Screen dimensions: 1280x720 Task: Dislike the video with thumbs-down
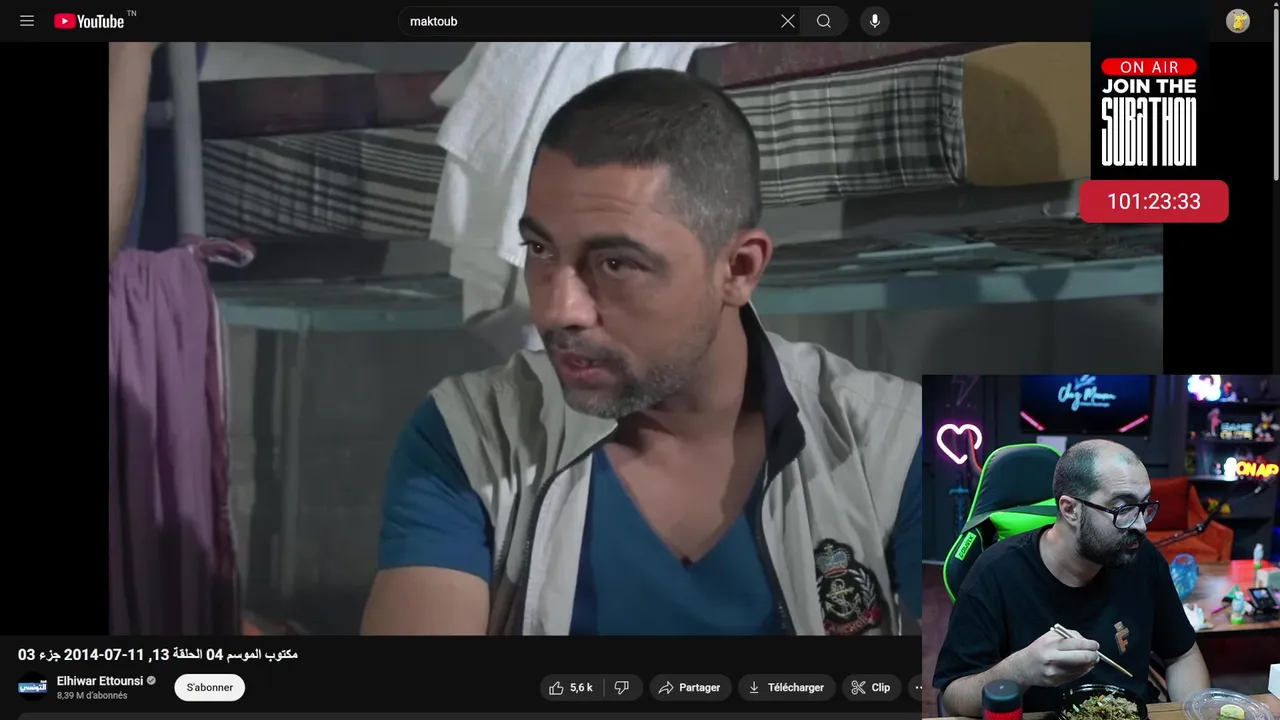tap(622, 688)
